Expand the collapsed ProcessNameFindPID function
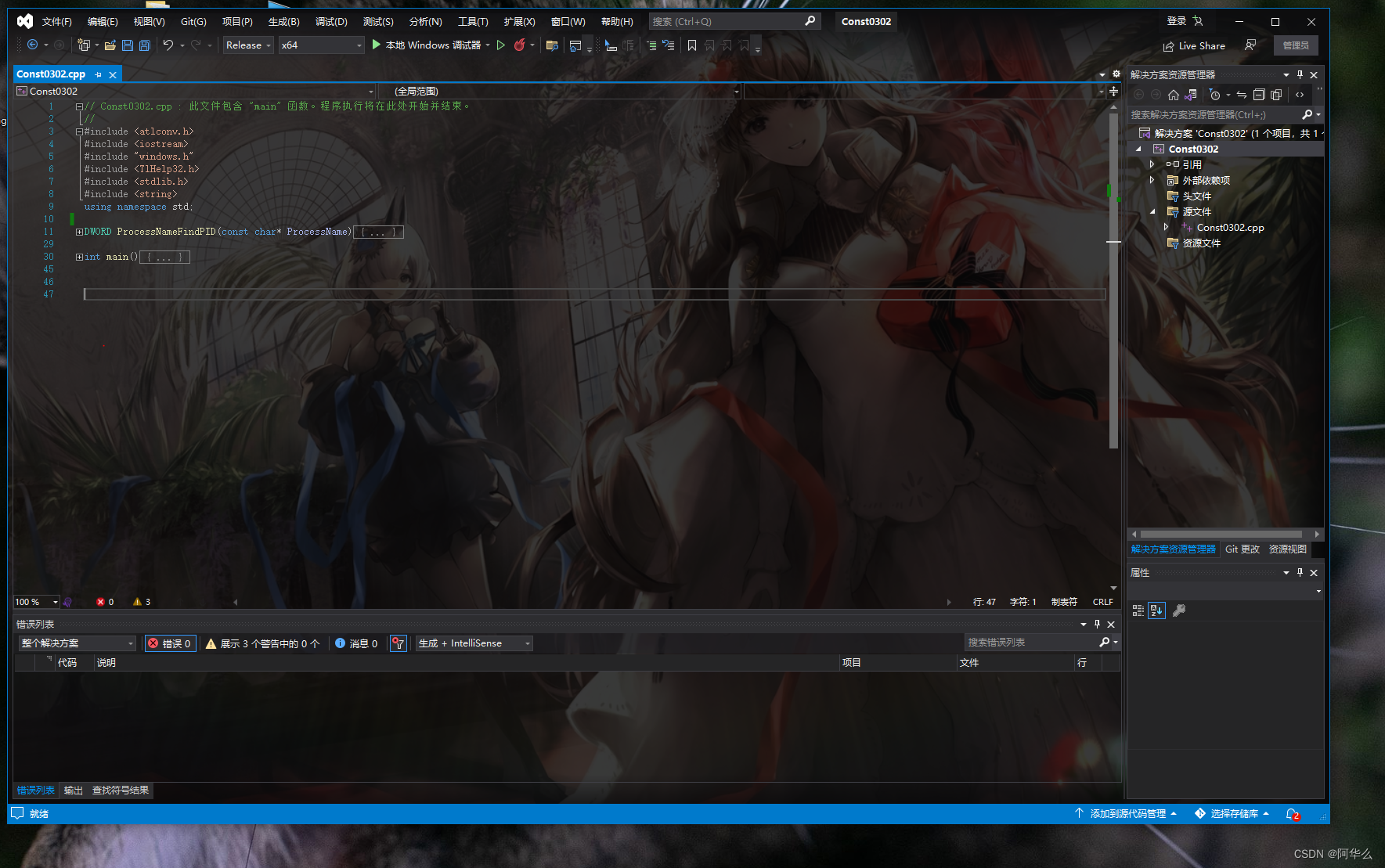1385x868 pixels. [79, 232]
